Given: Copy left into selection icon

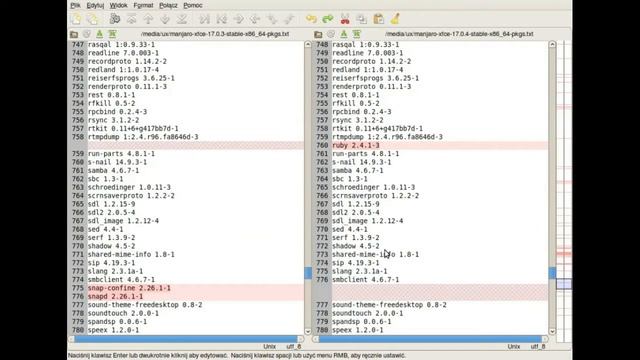Looking at the screenshot, I should pos(238,19).
